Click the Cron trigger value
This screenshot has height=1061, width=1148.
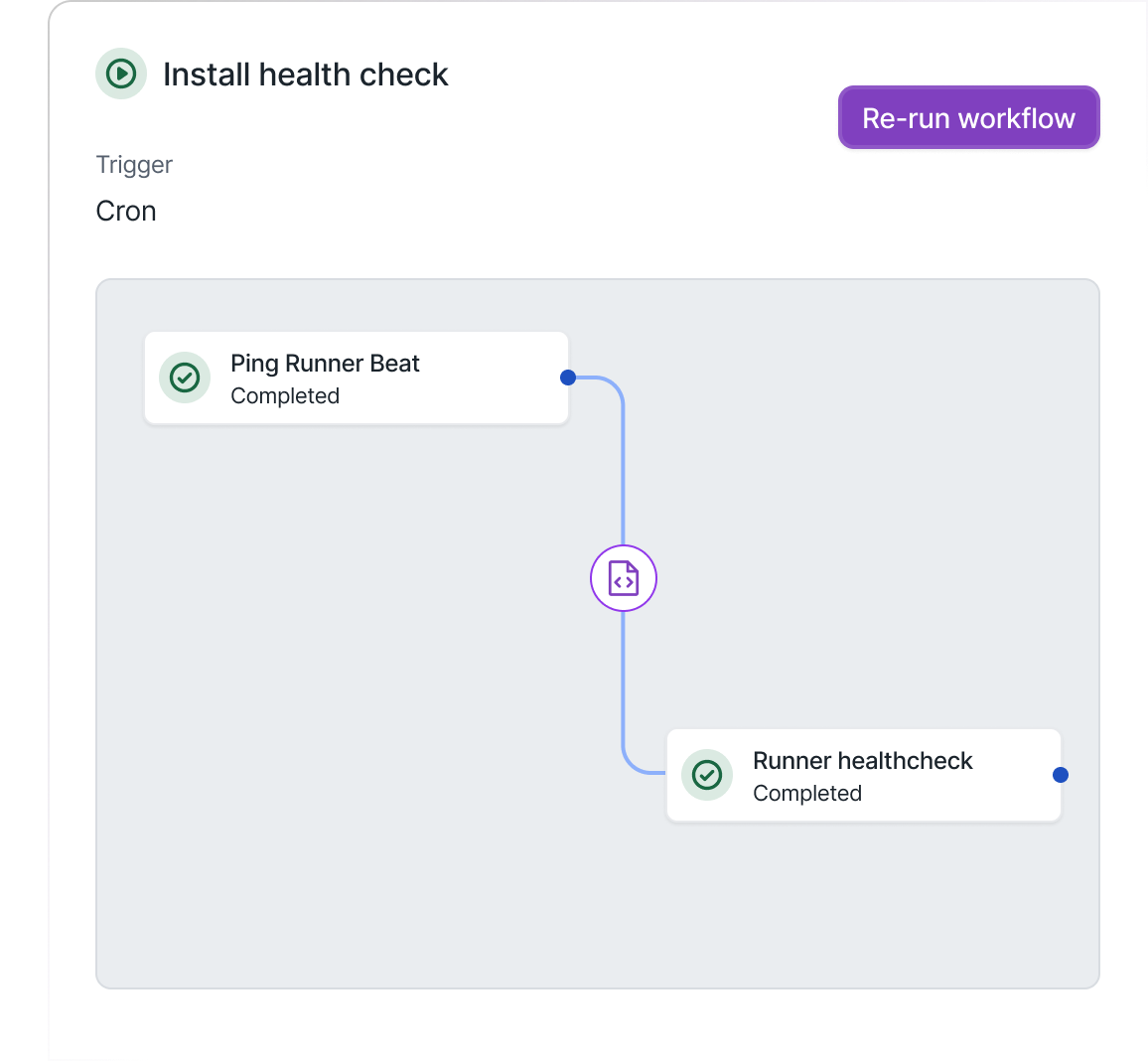click(x=126, y=211)
